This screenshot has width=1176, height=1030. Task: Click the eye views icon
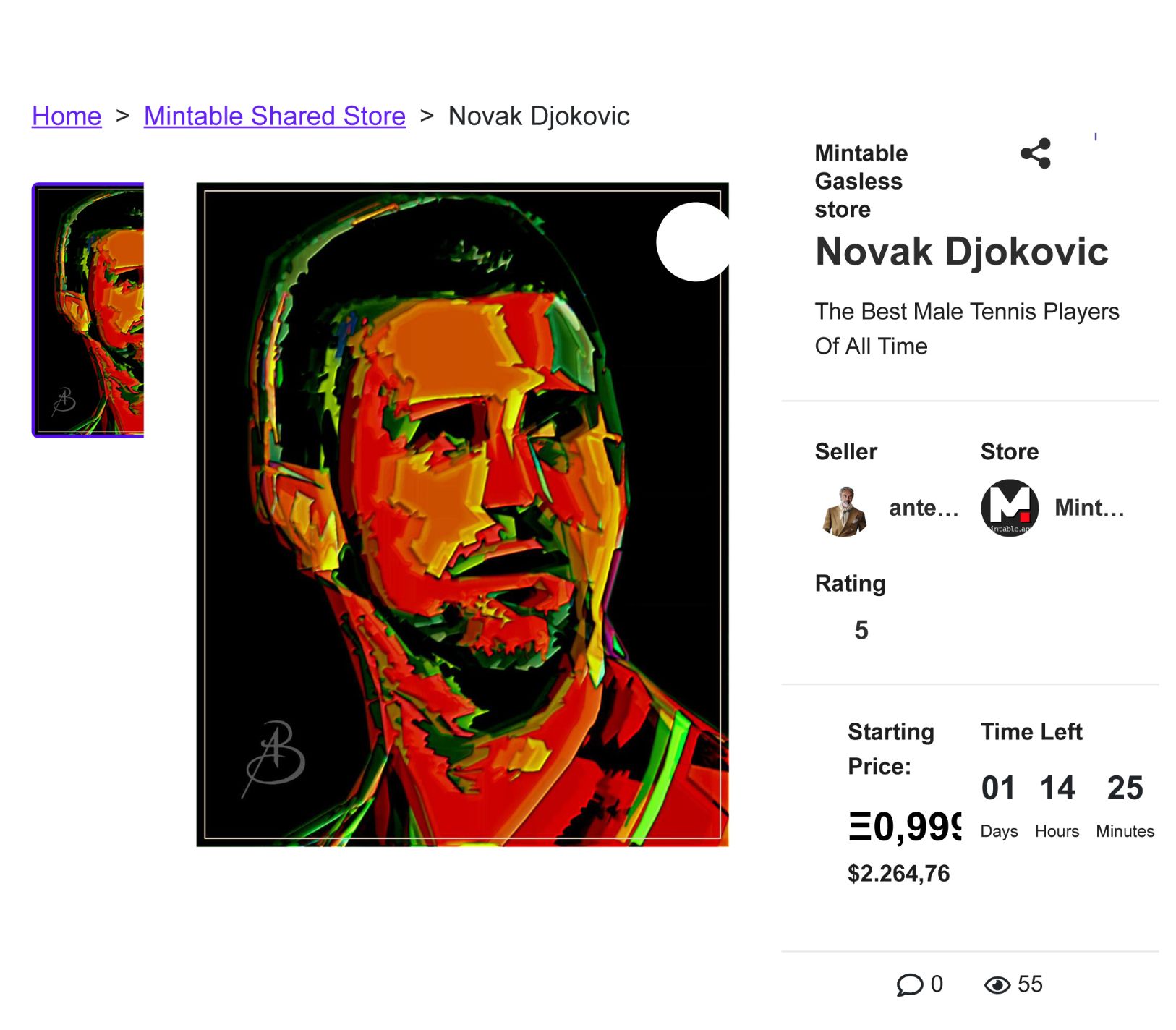click(x=997, y=984)
